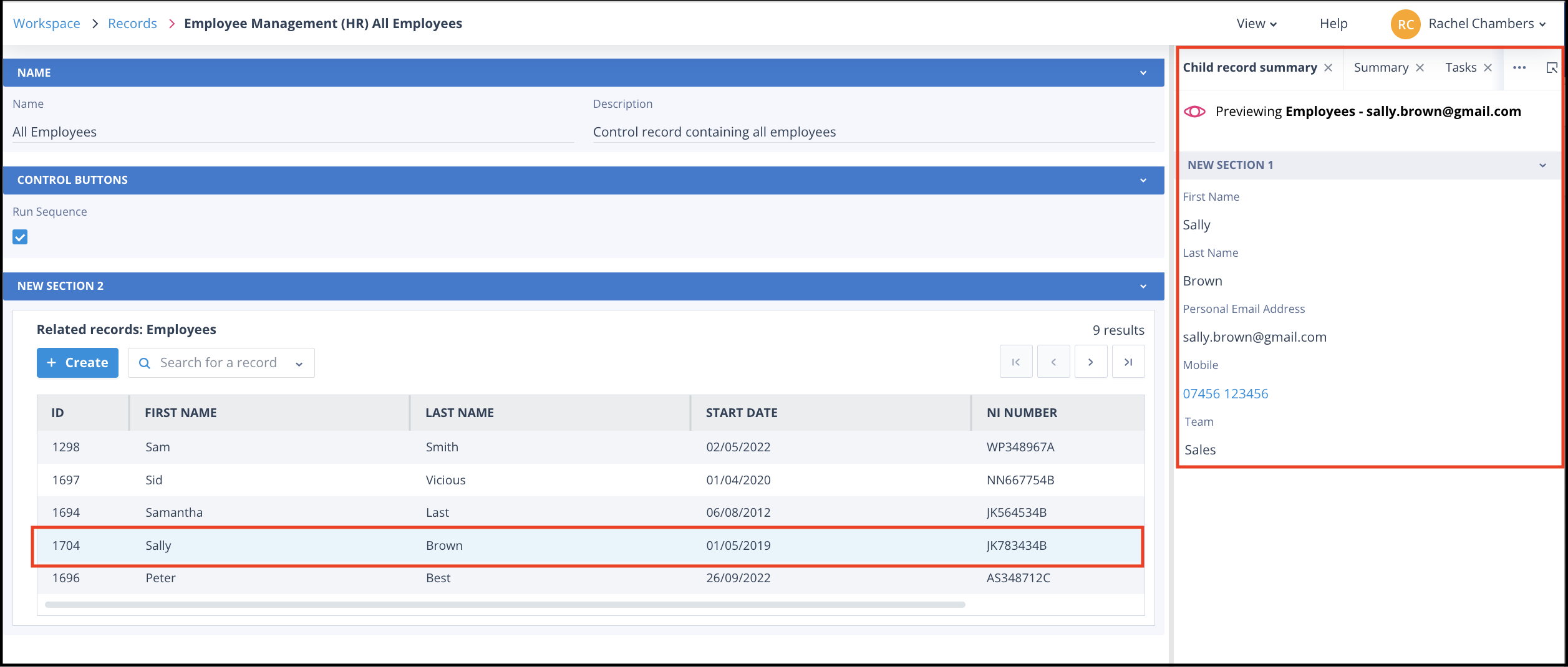Go to last page of results
The height and width of the screenshot is (667, 1568).
tap(1128, 362)
